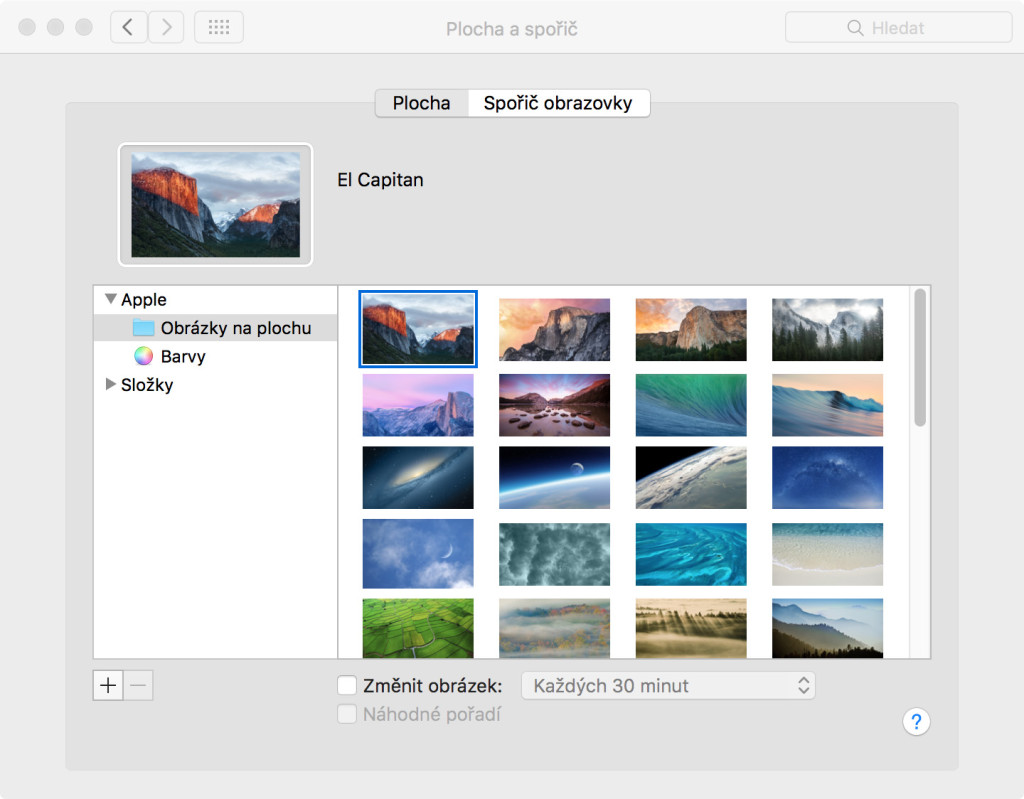Choose the Half Dome sunset clouds wallpaper
Viewport: 1024px width, 799px height.
point(554,329)
